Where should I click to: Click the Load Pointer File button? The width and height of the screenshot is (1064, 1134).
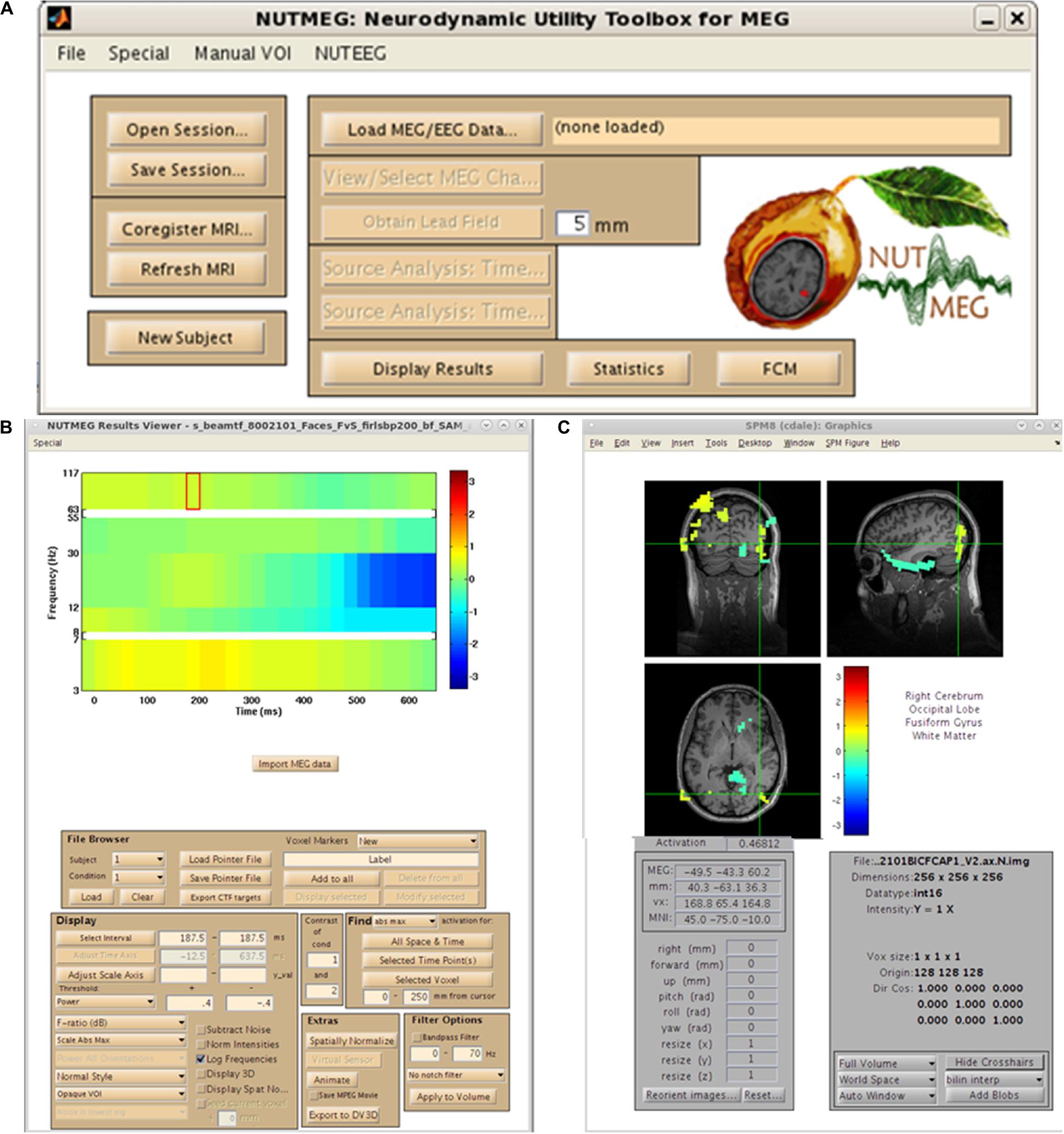click(x=225, y=859)
